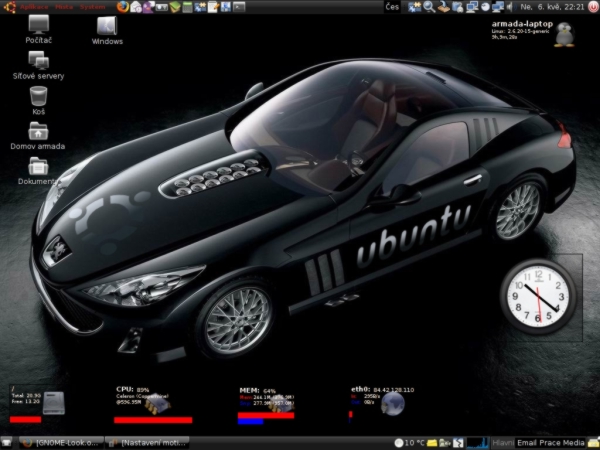Image resolution: width=600 pixels, height=450 pixels.
Task: Select the Windows drive desktop icon
Action: 107,31
